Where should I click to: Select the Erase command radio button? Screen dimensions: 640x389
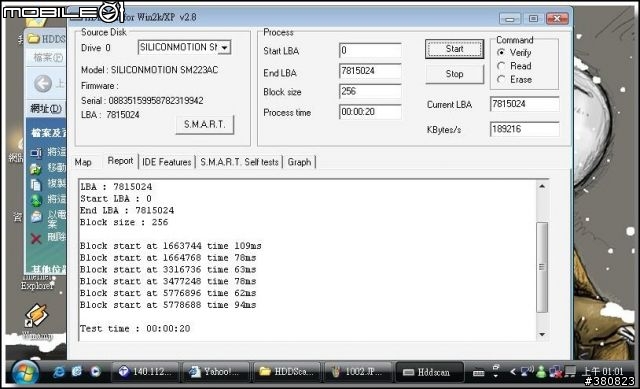[501, 80]
